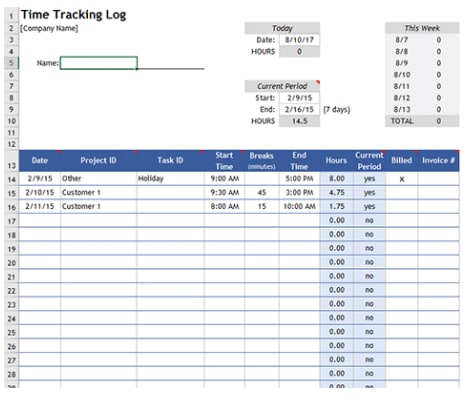Select the 2/10/15 date cell

[40, 193]
